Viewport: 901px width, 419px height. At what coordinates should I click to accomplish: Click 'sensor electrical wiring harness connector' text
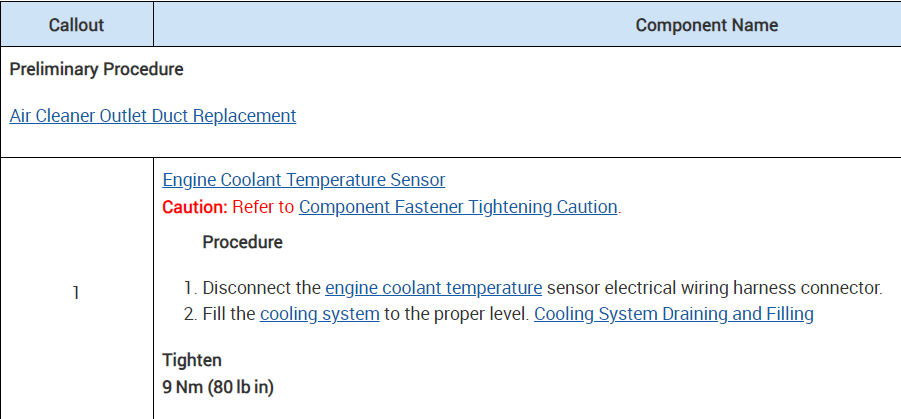pyautogui.click(x=714, y=288)
